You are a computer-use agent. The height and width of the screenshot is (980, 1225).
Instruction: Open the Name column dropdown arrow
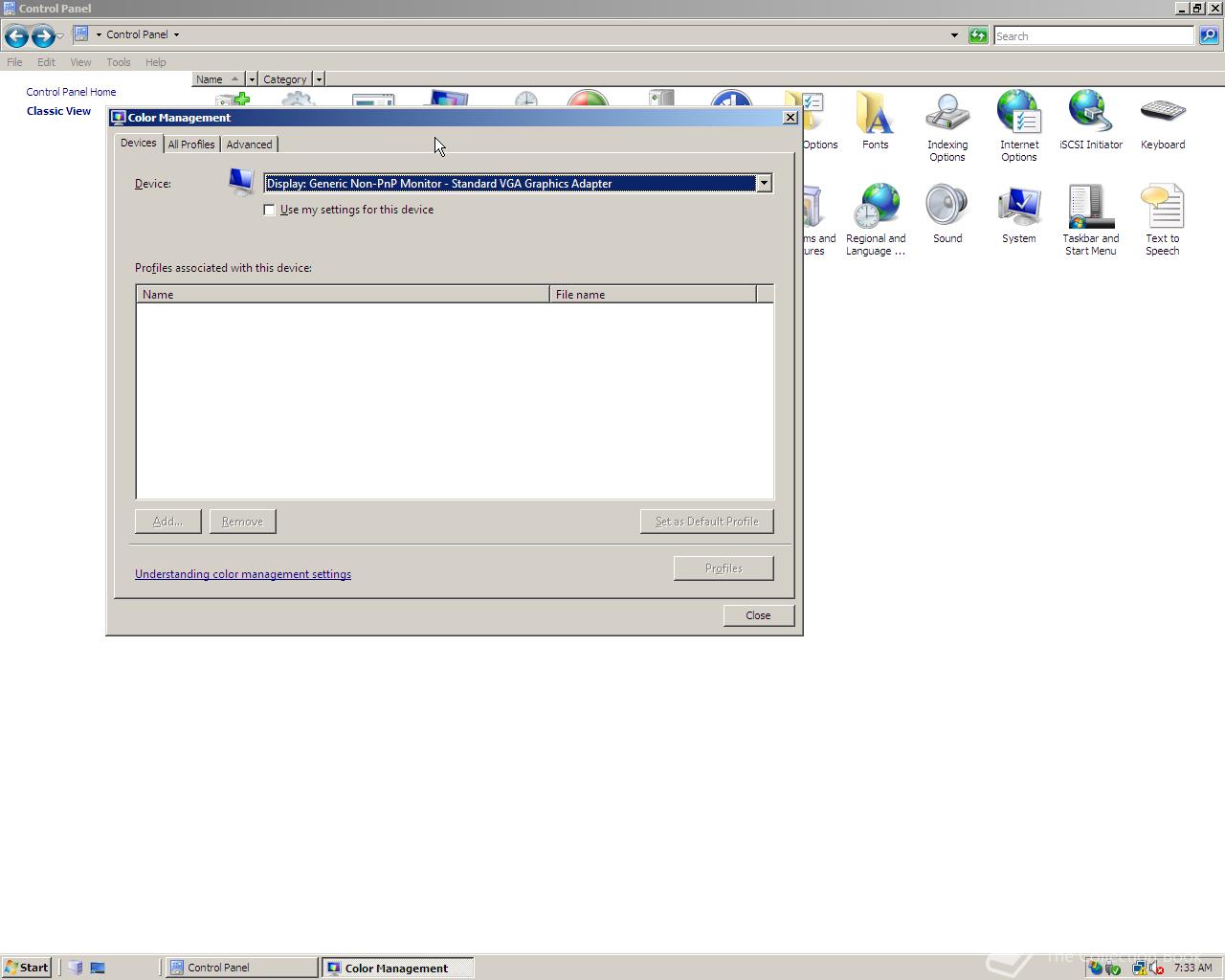tap(252, 79)
